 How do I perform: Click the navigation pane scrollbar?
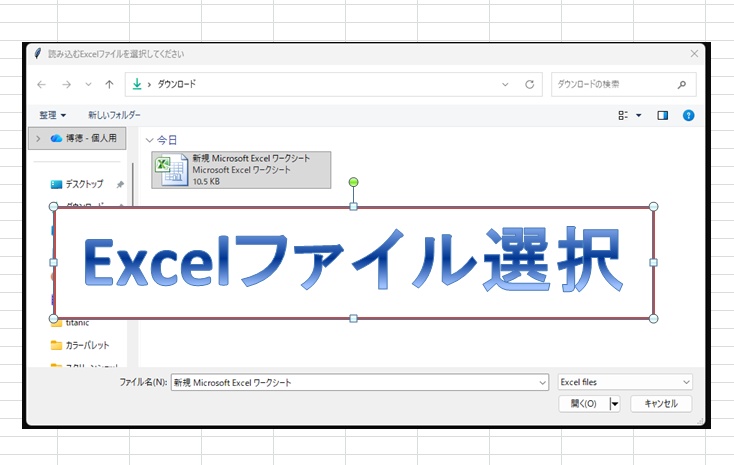pyautogui.click(x=133, y=185)
